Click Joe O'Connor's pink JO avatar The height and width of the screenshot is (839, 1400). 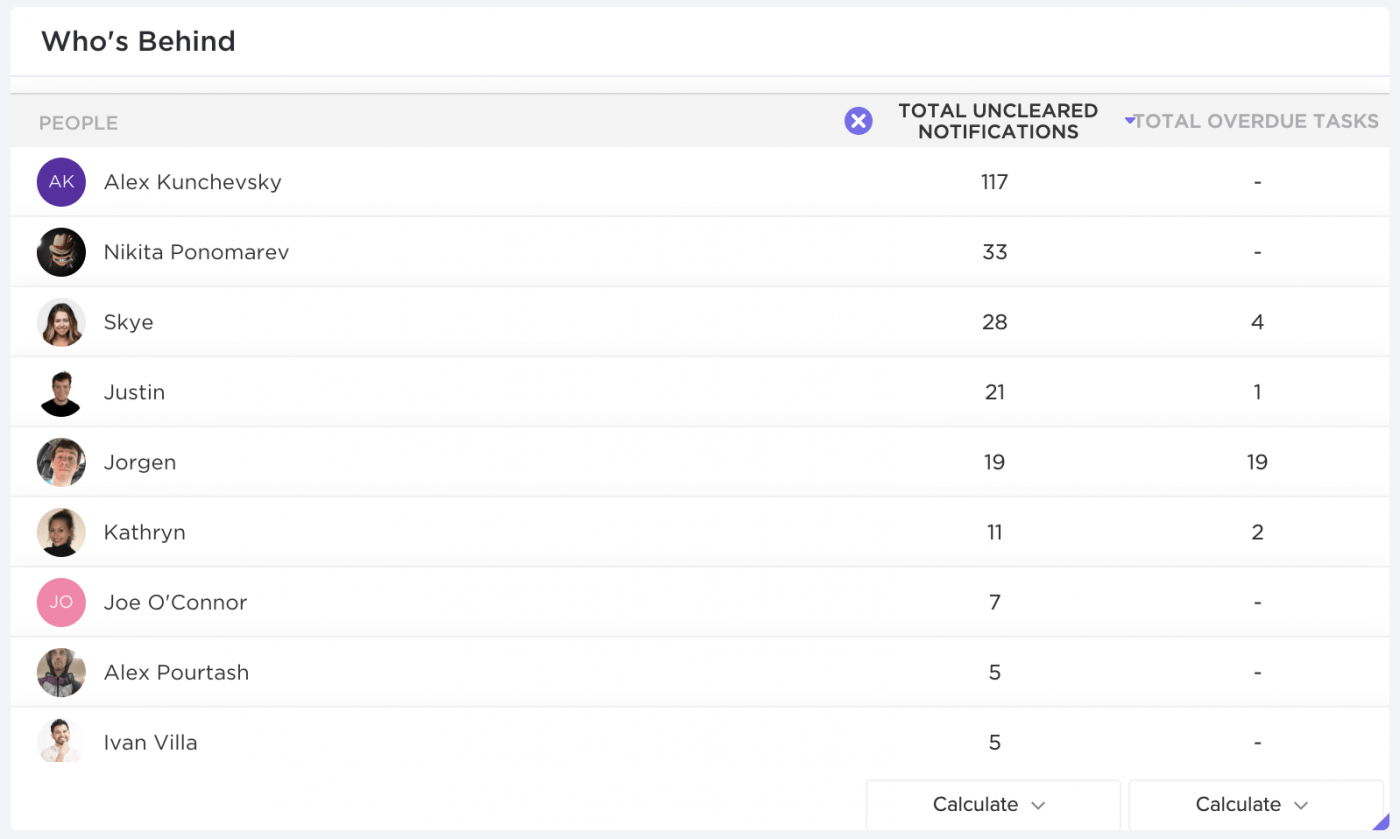pyautogui.click(x=61, y=602)
